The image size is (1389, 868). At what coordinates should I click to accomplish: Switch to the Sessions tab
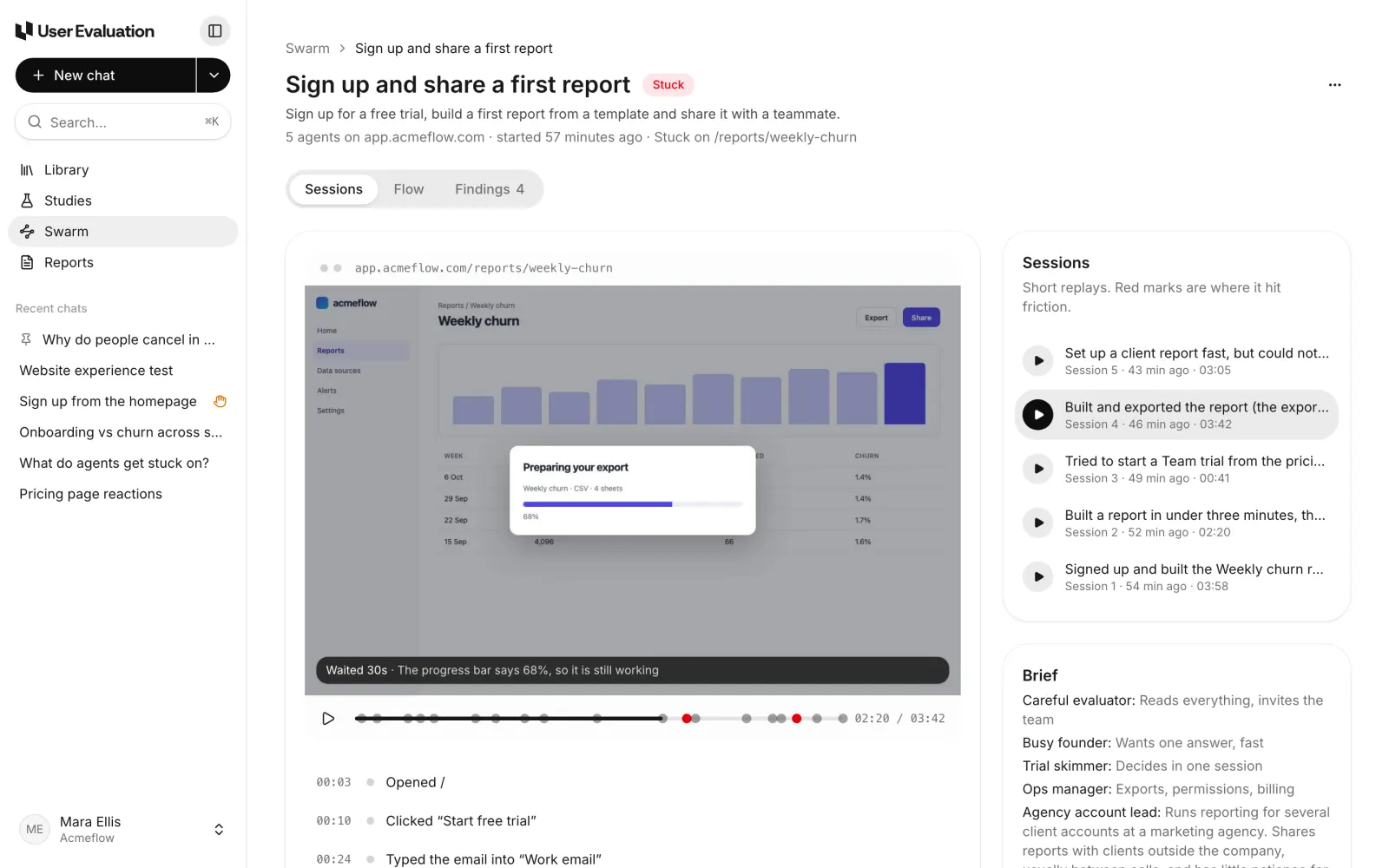(333, 189)
